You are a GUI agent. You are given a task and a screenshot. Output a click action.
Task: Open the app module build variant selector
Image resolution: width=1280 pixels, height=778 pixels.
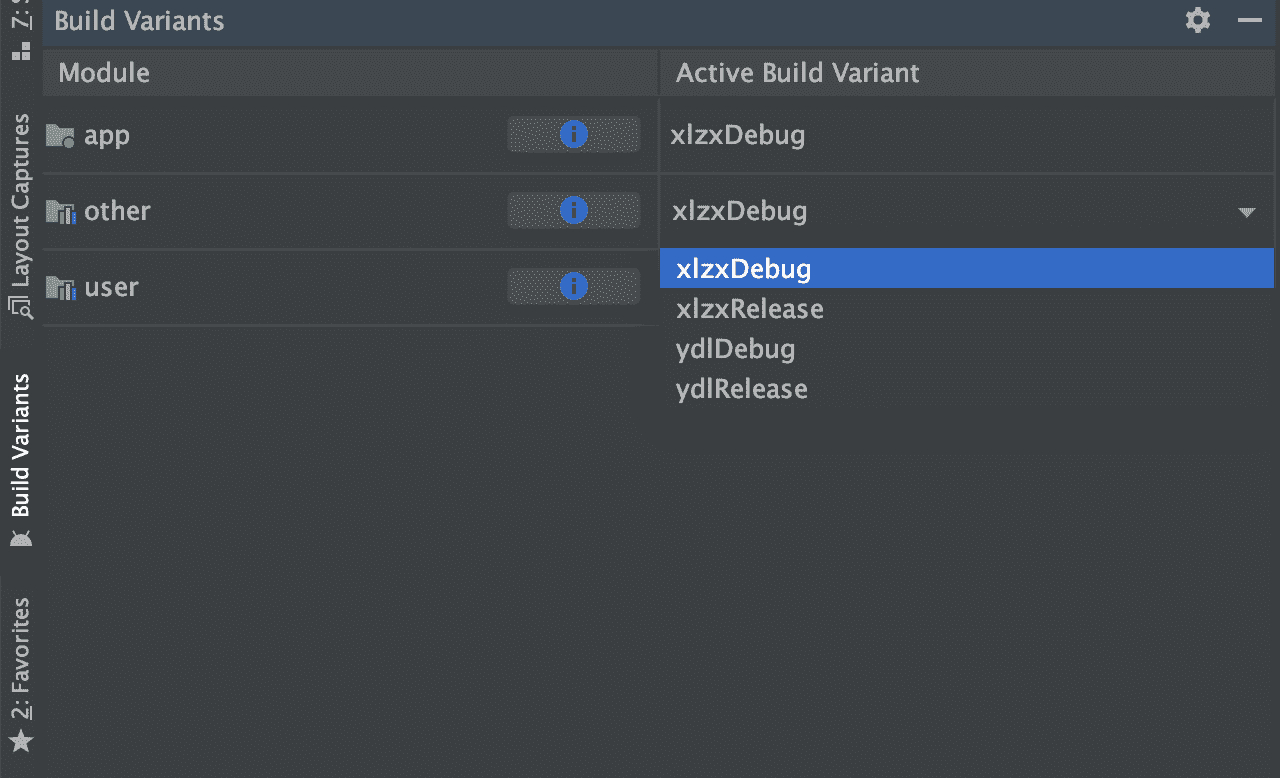(x=965, y=135)
